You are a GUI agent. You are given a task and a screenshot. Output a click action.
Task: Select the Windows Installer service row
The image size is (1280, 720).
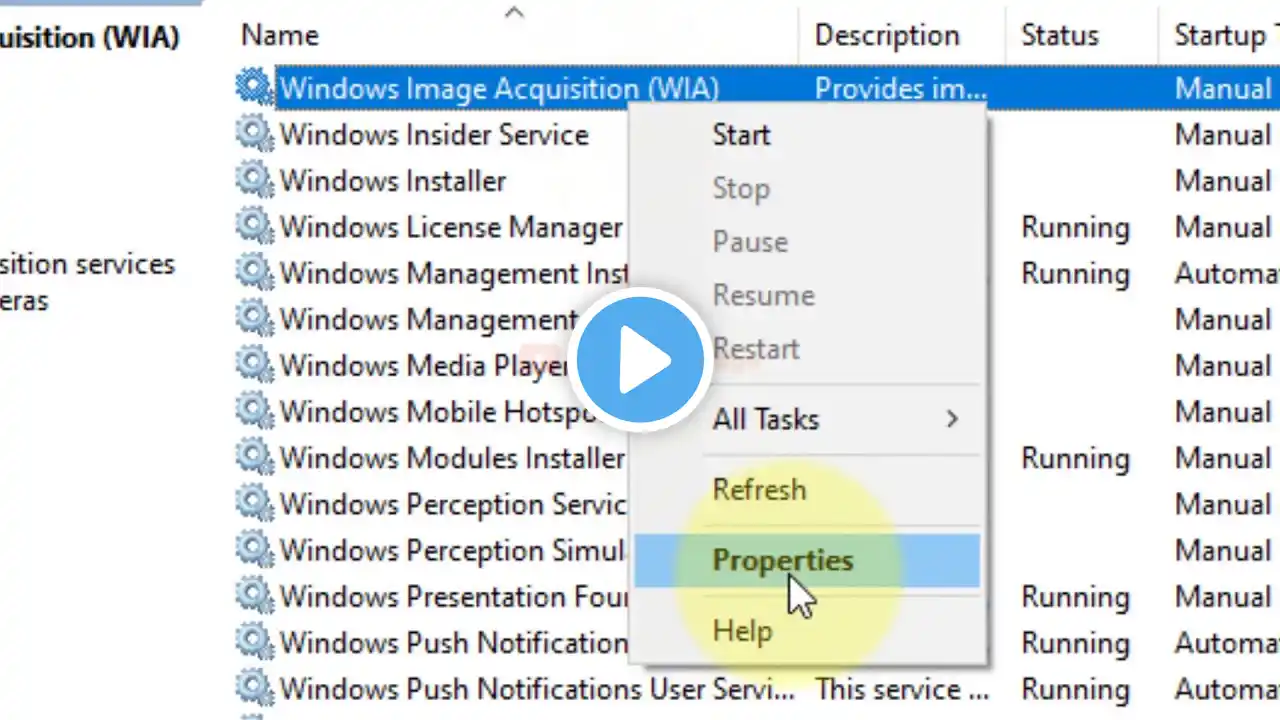coord(393,181)
